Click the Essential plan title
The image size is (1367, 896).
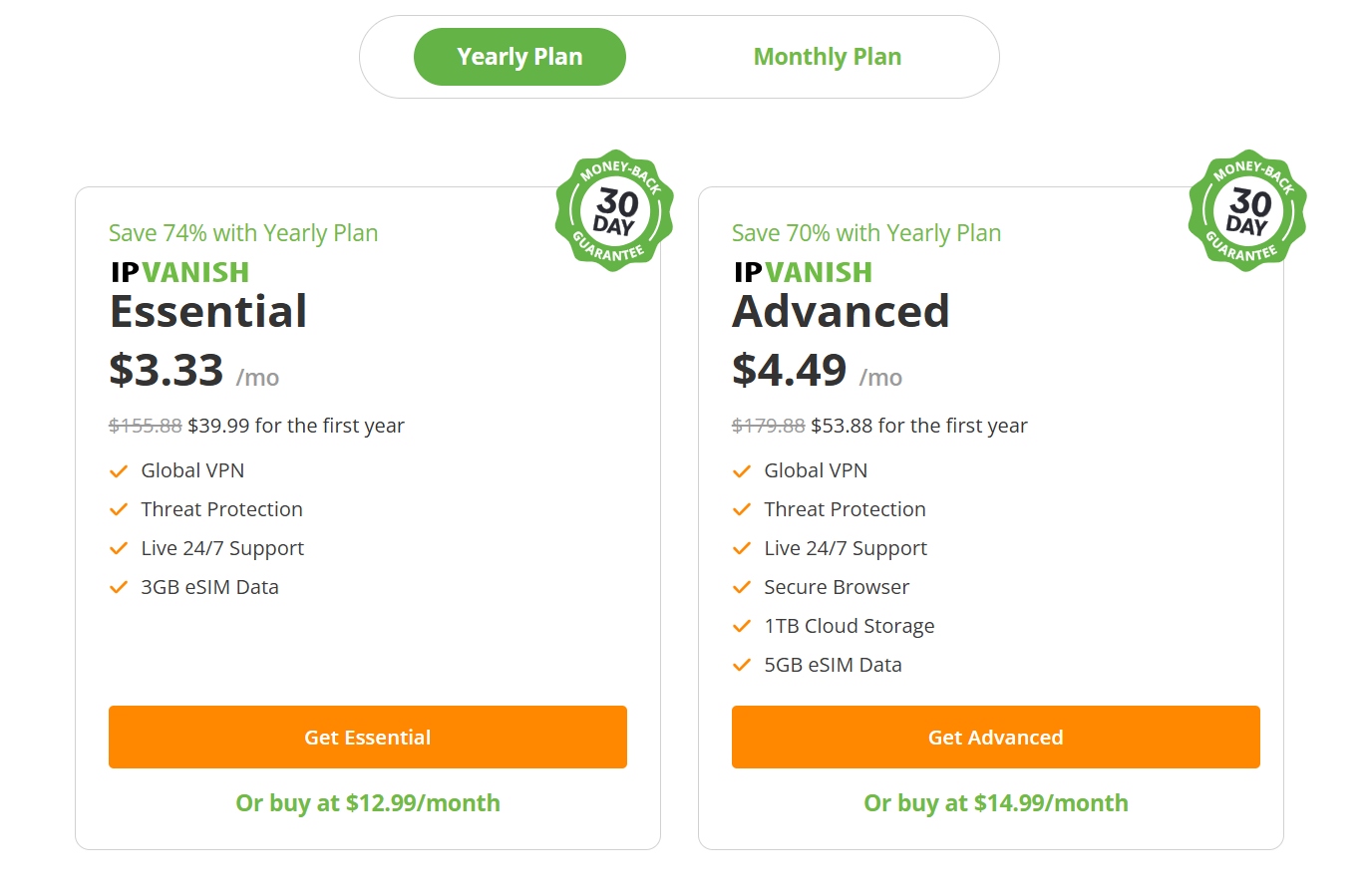click(207, 312)
